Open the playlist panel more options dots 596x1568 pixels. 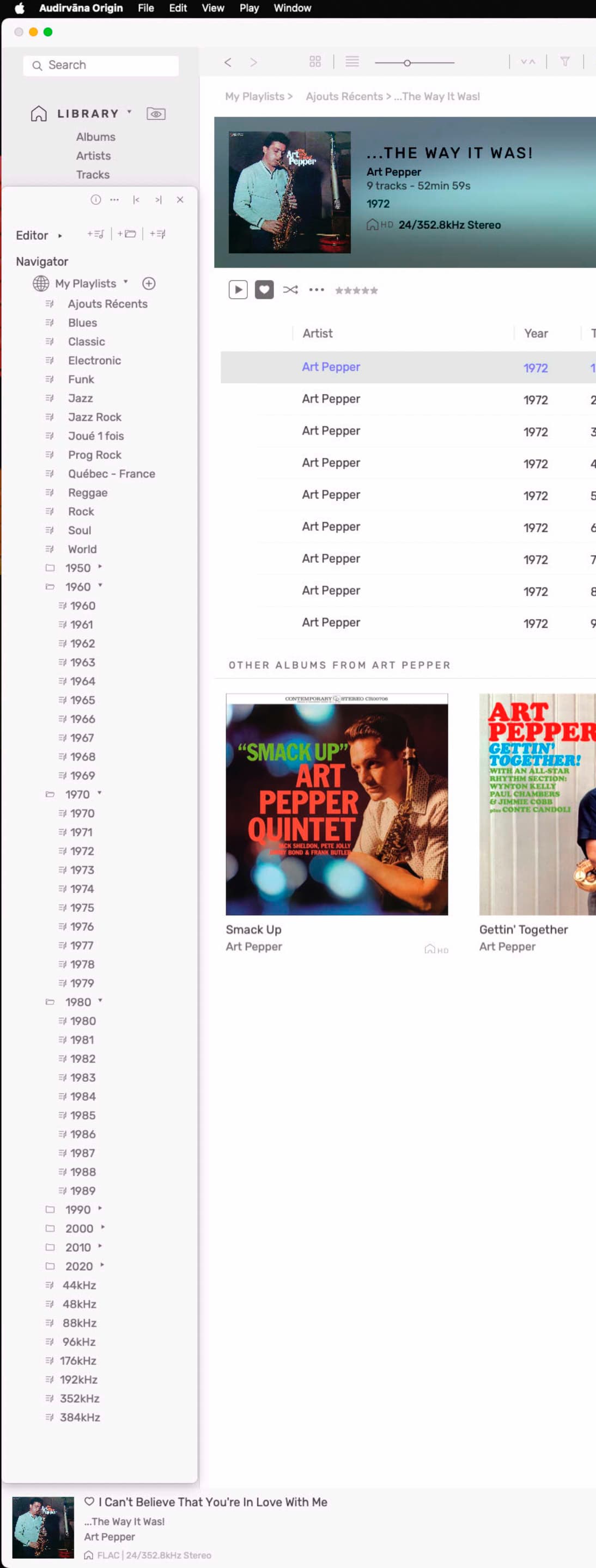(x=114, y=200)
